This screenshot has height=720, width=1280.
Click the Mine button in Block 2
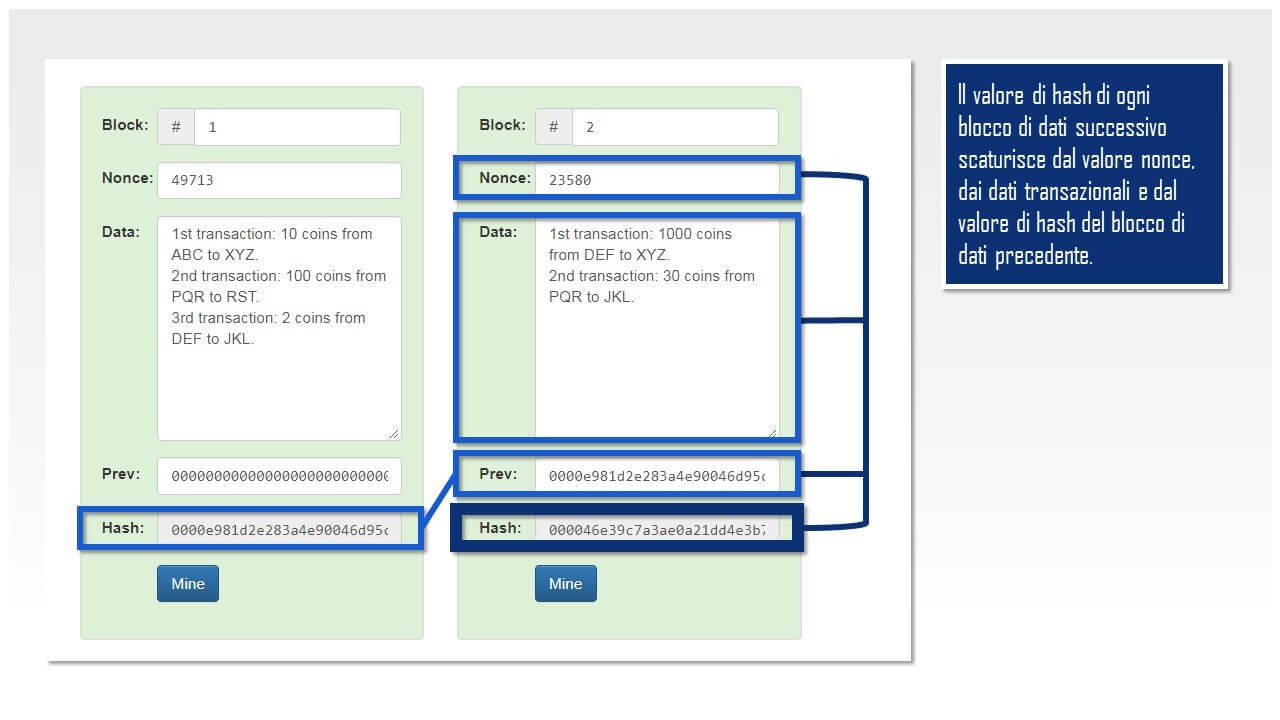[565, 584]
